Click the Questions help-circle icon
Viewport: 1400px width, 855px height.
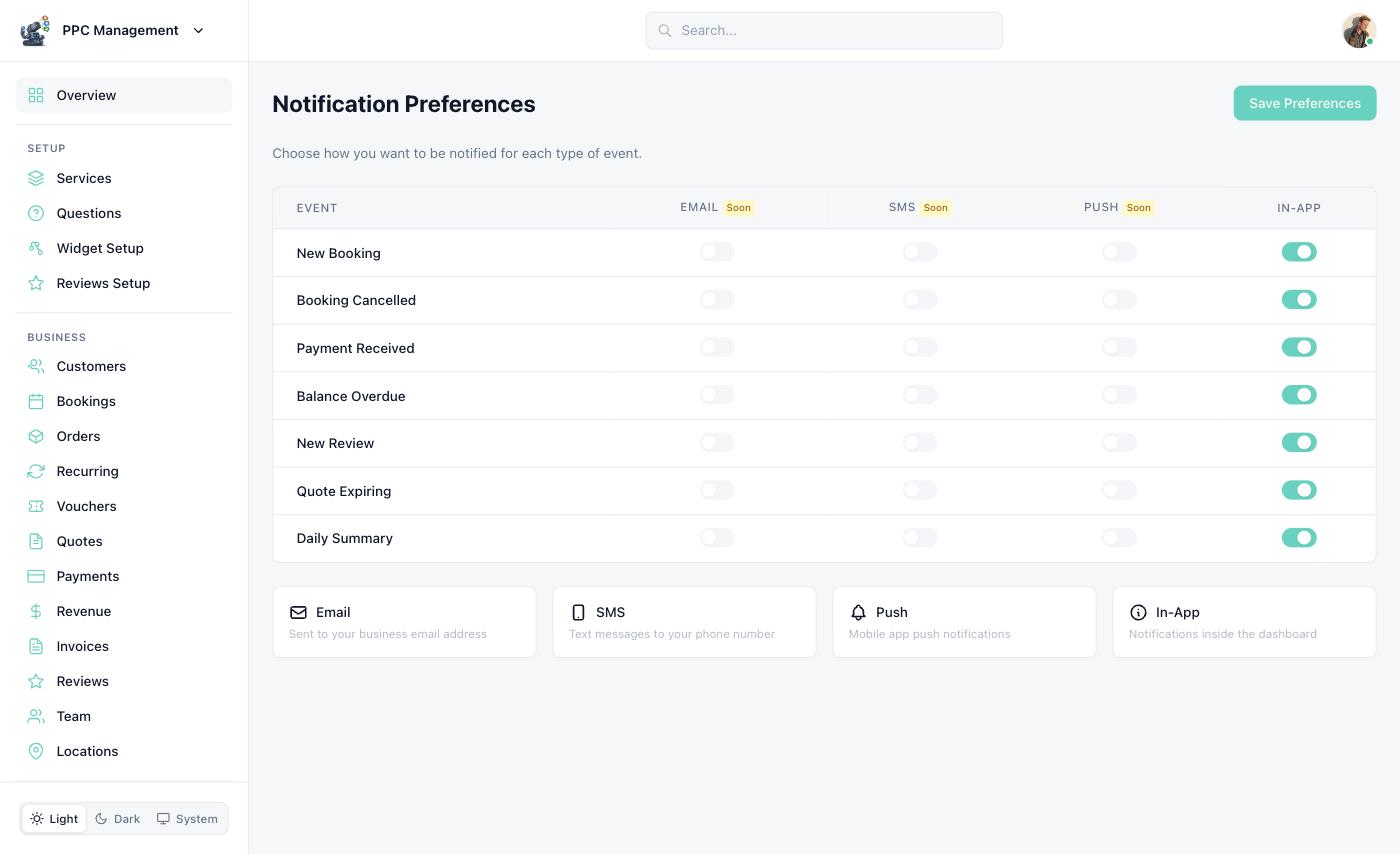click(36, 213)
